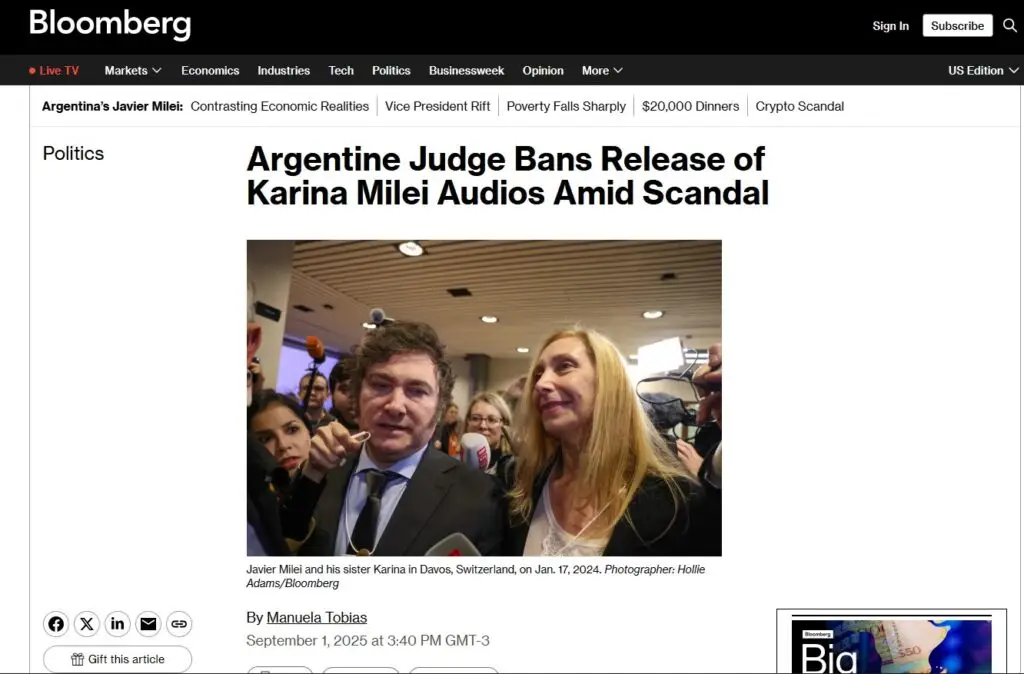This screenshot has height=674, width=1024.
Task: Share article via email icon
Action: tap(148, 624)
